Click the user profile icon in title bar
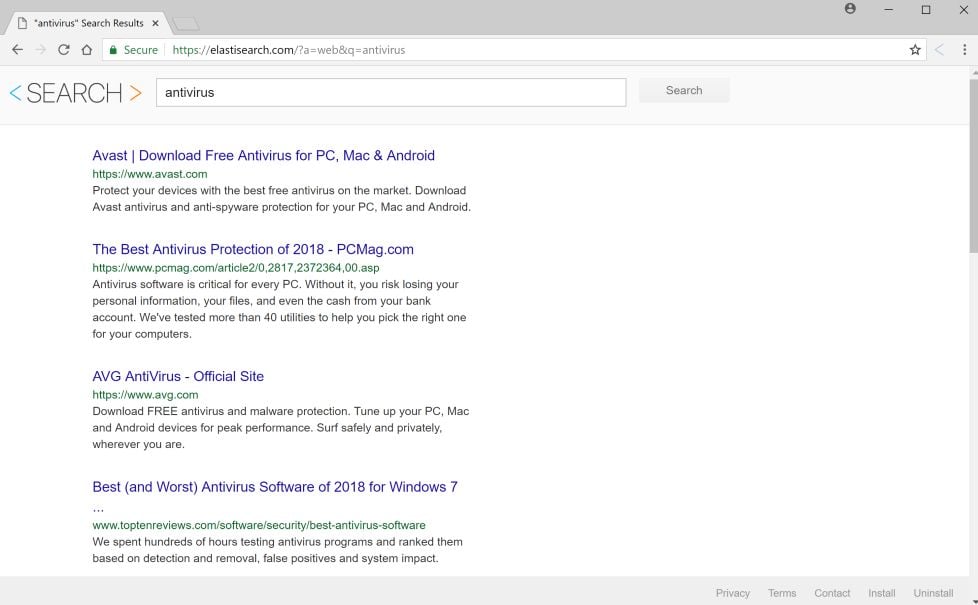Screen dimensions: 978x605 point(850,9)
